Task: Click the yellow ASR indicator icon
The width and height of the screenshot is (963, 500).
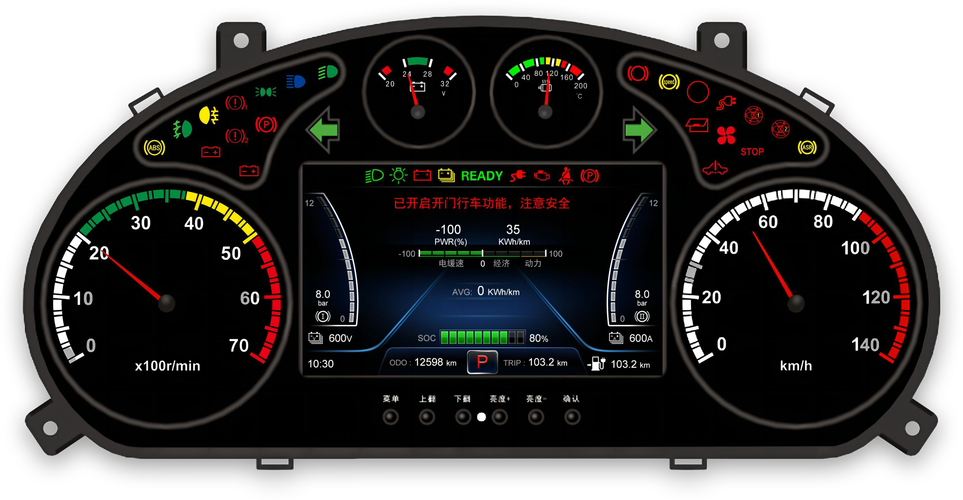Action: (x=806, y=147)
